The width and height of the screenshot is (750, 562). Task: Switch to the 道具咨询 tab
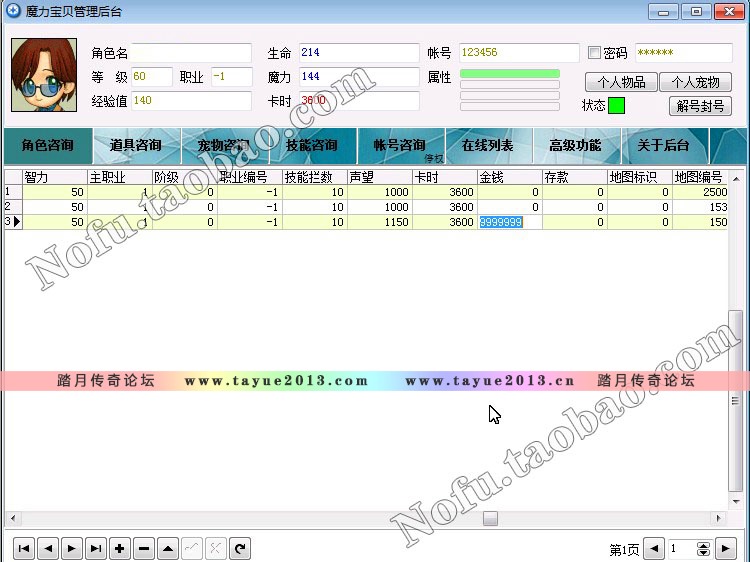pyautogui.click(x=136, y=145)
